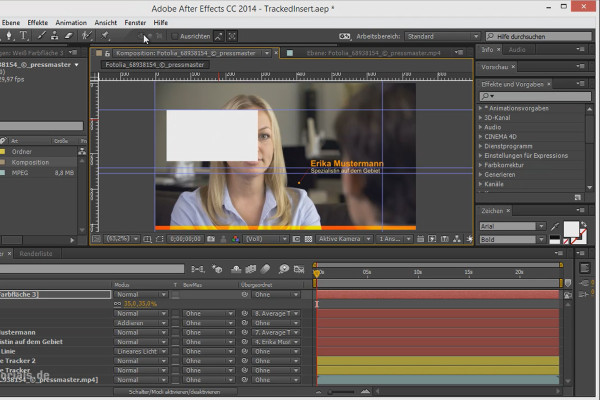The width and height of the screenshot is (600, 400).
Task: Show channel and color management RGB icon
Action: tap(235, 239)
